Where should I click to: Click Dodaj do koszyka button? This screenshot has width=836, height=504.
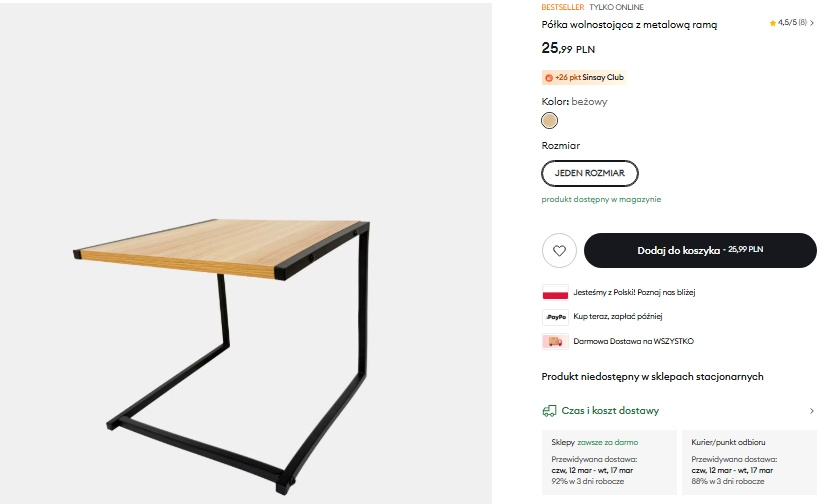click(700, 250)
